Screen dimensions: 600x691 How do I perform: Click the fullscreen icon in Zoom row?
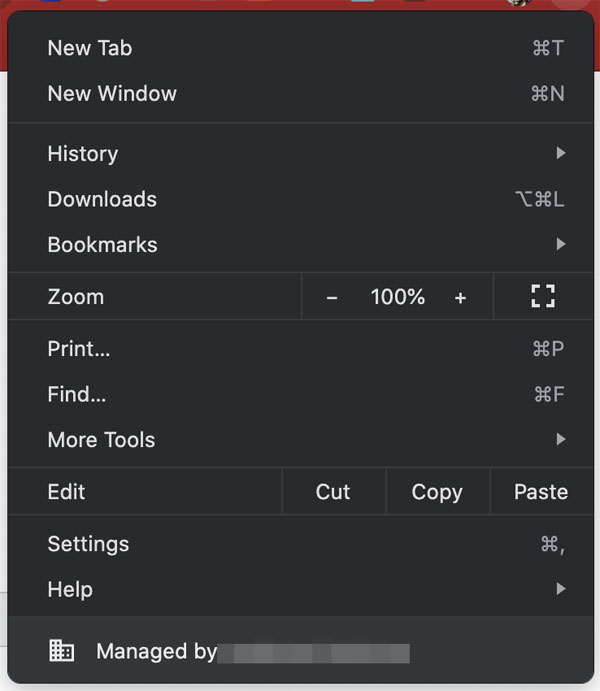(x=543, y=296)
